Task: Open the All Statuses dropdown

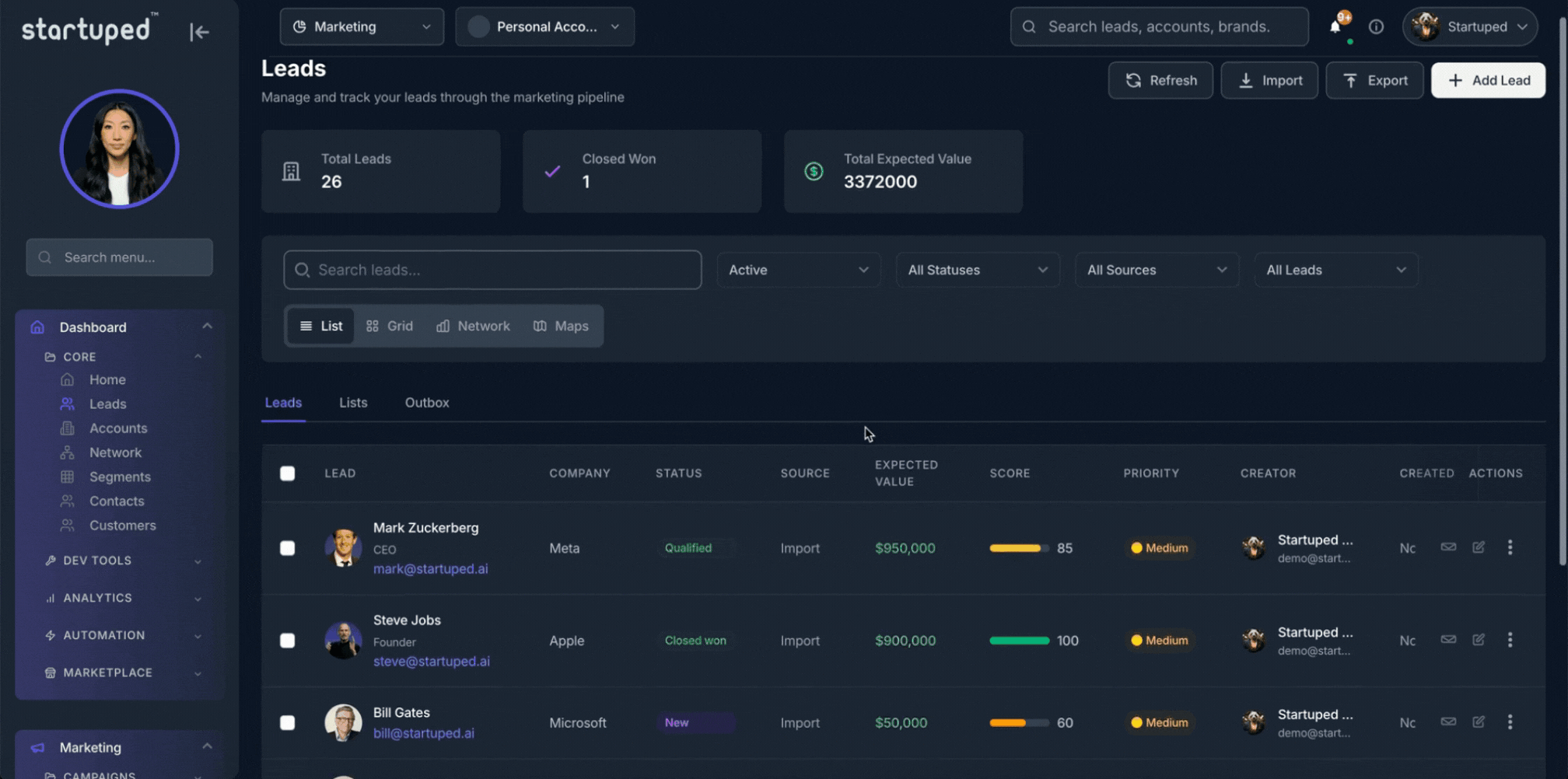Action: [978, 270]
